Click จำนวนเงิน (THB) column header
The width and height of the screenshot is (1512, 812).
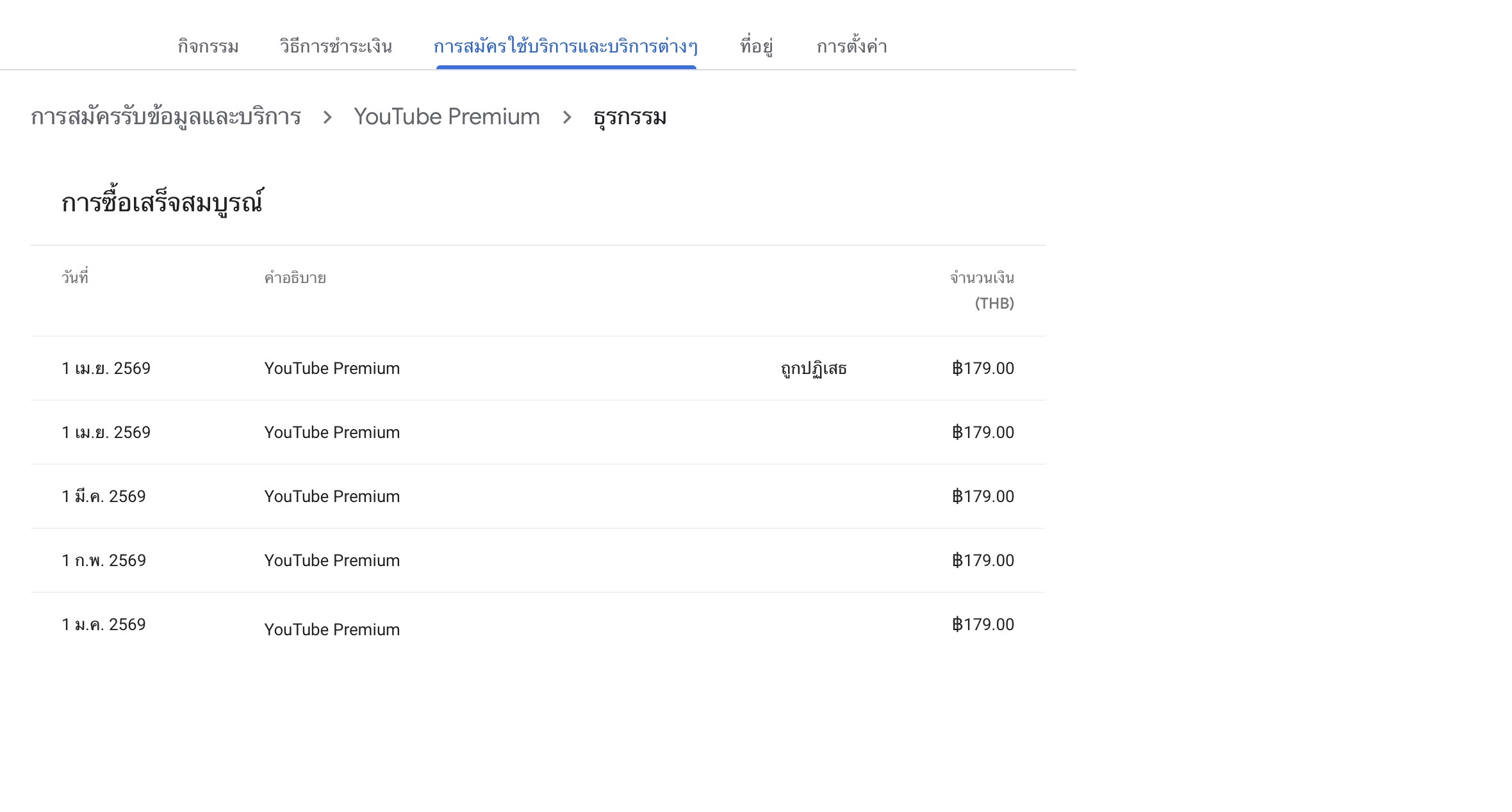click(x=982, y=290)
